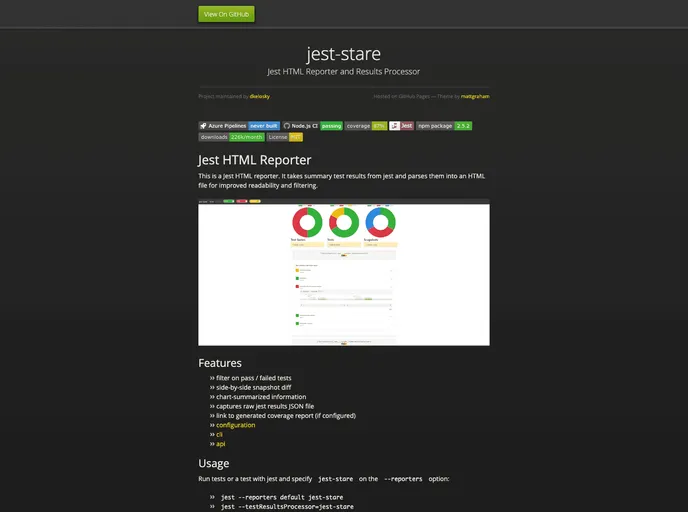Click the Azure Pipelines never built badge

pyautogui.click(x=239, y=126)
